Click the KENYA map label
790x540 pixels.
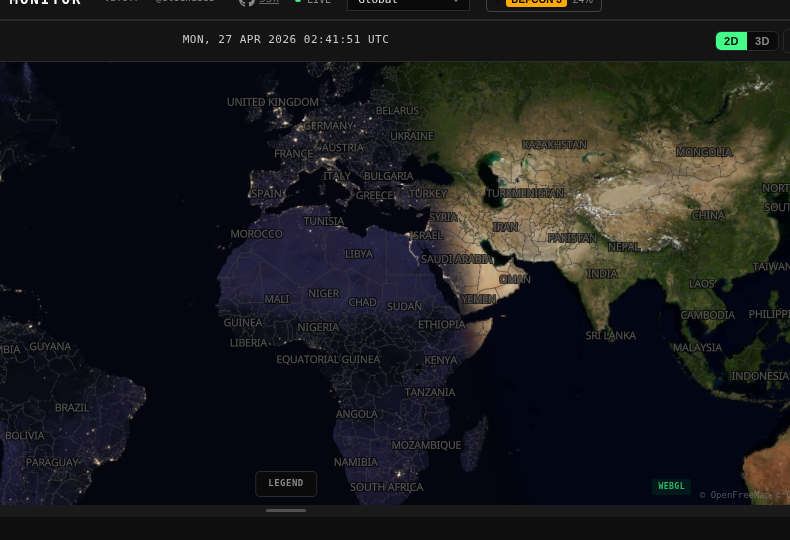click(x=441, y=360)
